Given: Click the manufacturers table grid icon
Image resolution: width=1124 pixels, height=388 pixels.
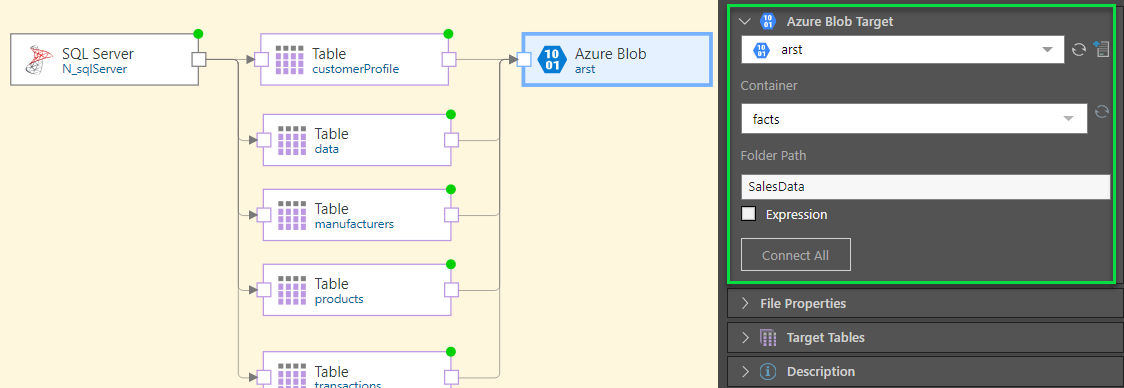Looking at the screenshot, I should tap(292, 215).
